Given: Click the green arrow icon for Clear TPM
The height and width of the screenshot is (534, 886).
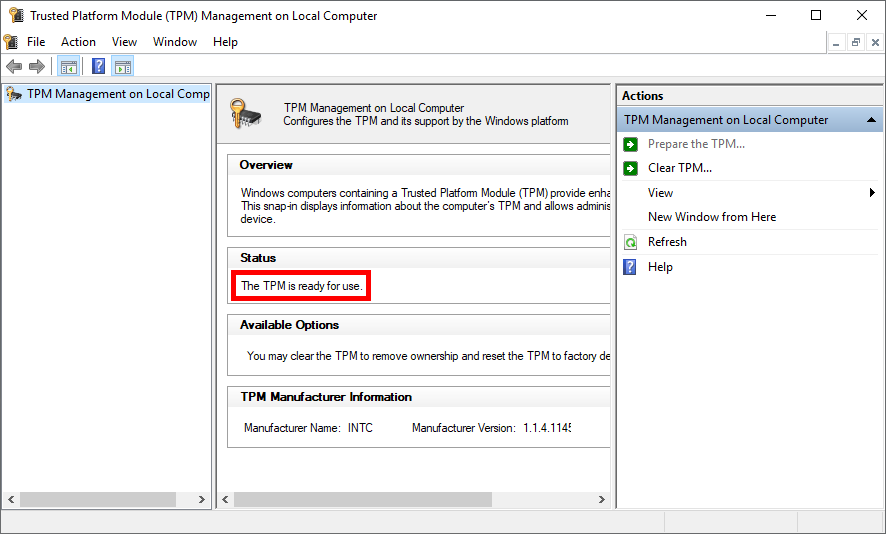Looking at the screenshot, I should (x=631, y=168).
